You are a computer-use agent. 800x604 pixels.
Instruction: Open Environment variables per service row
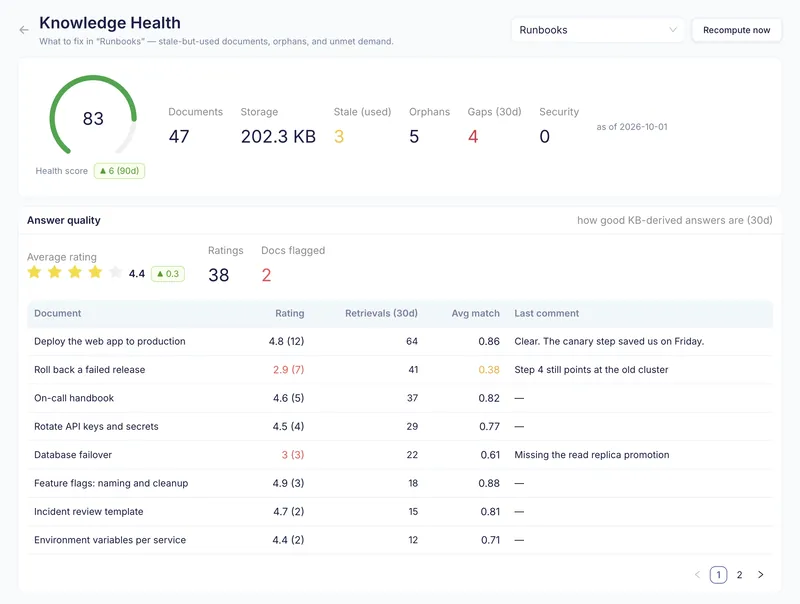400,540
